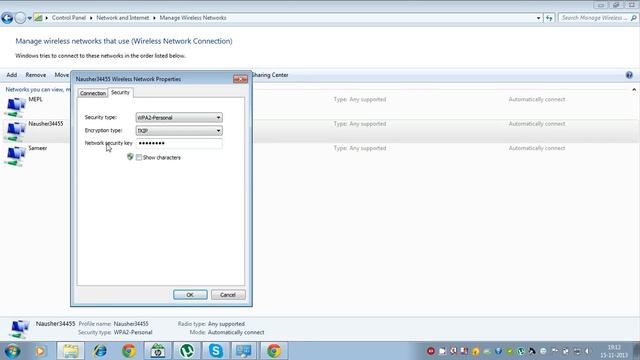Screen dimensions: 640x360
Task: Open the HP application in taskbar
Action: point(158,351)
